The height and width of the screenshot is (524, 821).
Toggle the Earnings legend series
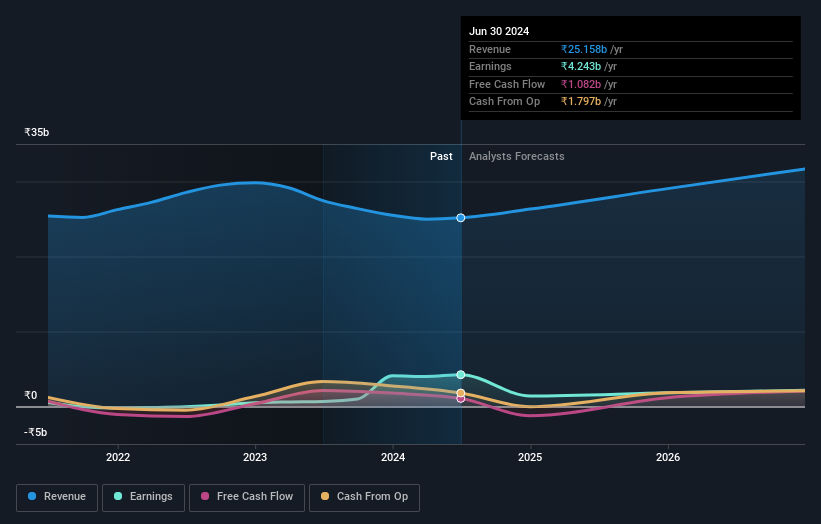tap(143, 497)
